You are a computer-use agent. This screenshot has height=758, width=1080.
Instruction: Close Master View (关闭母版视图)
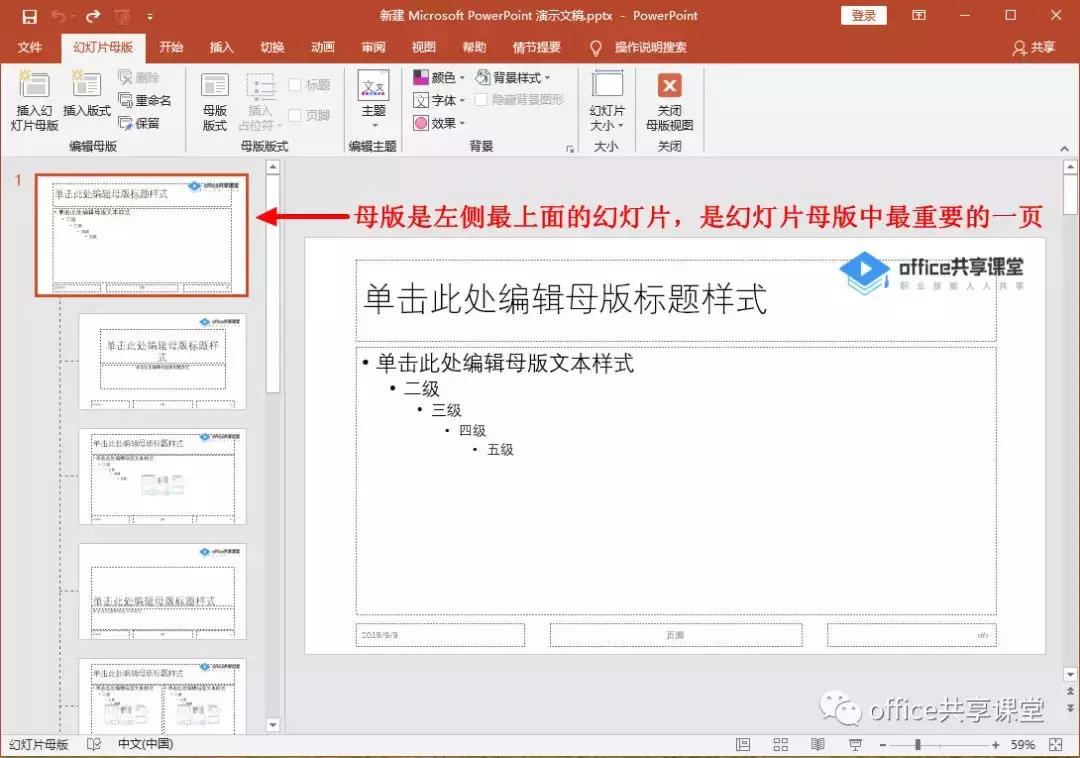tap(669, 101)
